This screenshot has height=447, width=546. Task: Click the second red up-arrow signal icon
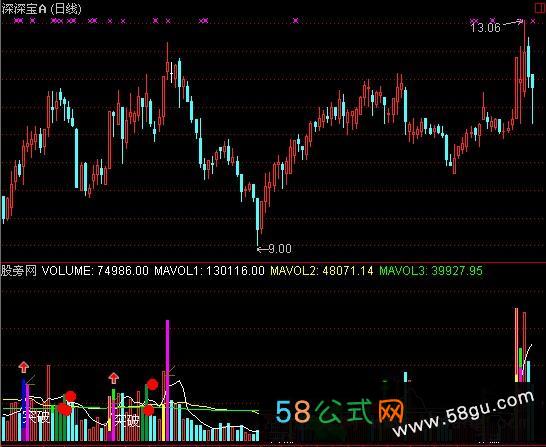pyautogui.click(x=113, y=378)
